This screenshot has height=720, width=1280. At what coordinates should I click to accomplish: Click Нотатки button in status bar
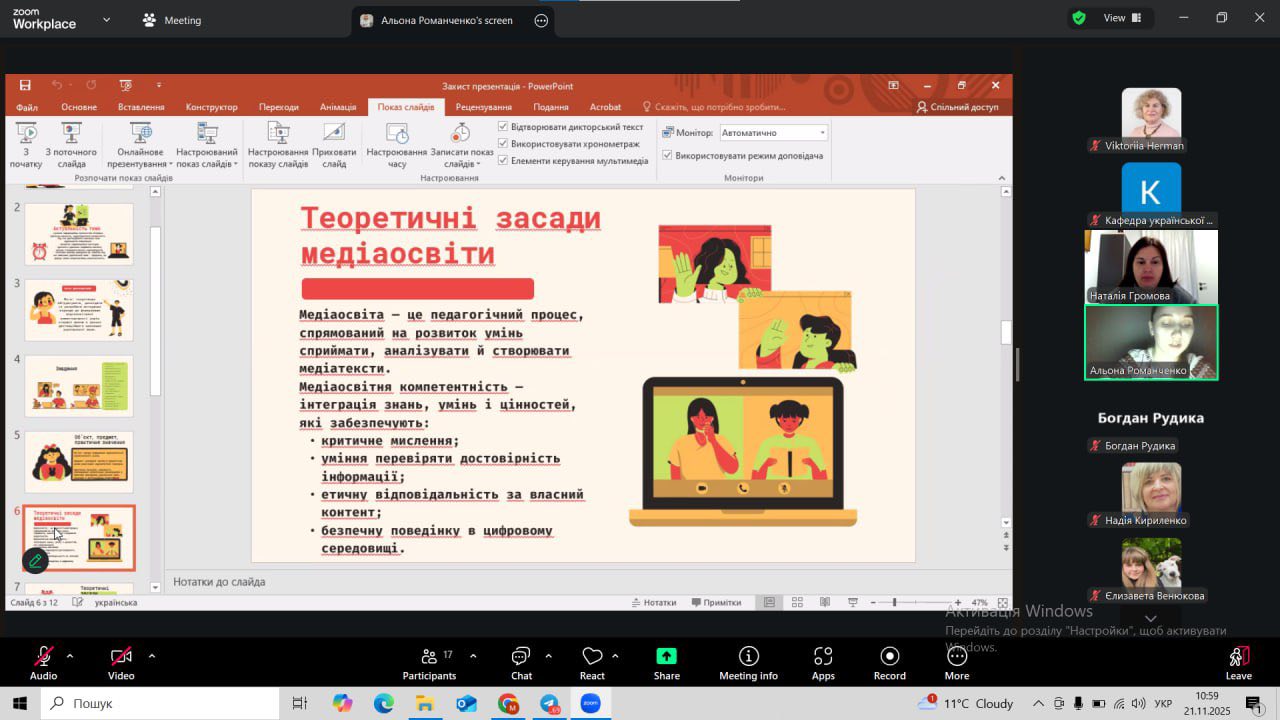pos(653,603)
